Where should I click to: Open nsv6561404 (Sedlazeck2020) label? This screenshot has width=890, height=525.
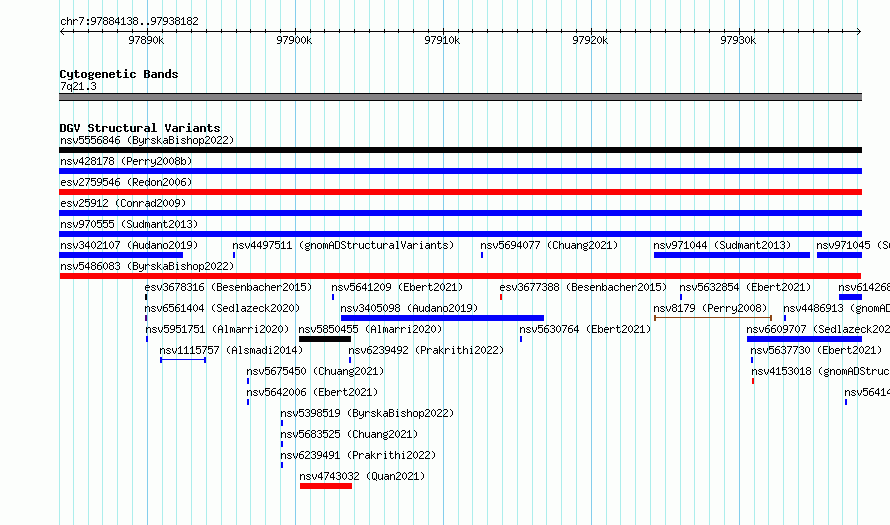tap(222, 308)
